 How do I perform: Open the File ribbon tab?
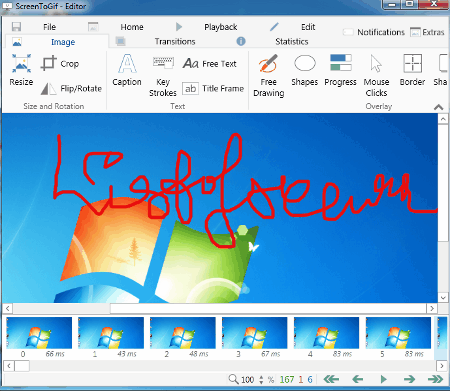pyautogui.click(x=49, y=27)
